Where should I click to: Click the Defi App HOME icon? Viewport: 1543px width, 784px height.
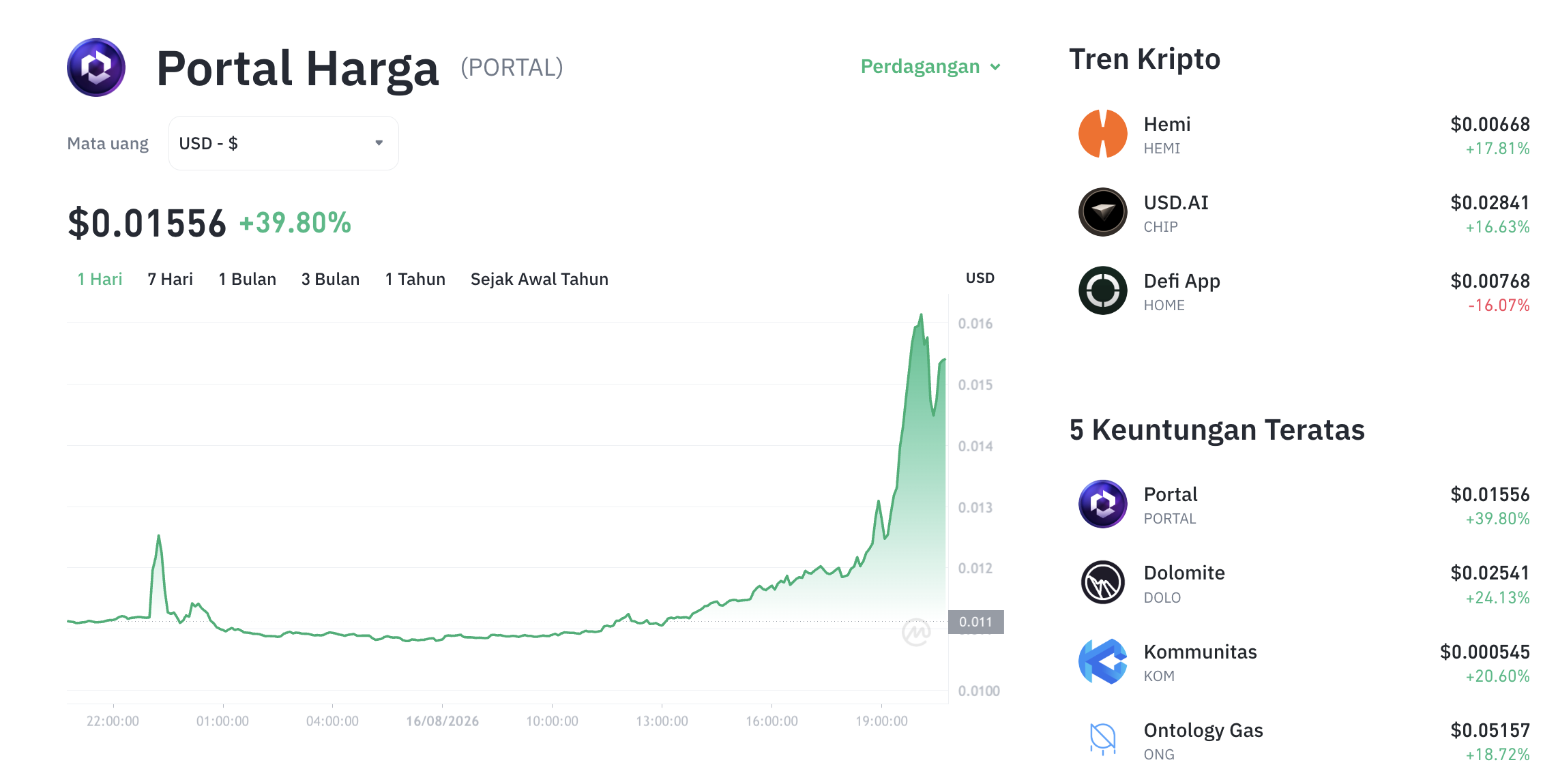point(1102,290)
